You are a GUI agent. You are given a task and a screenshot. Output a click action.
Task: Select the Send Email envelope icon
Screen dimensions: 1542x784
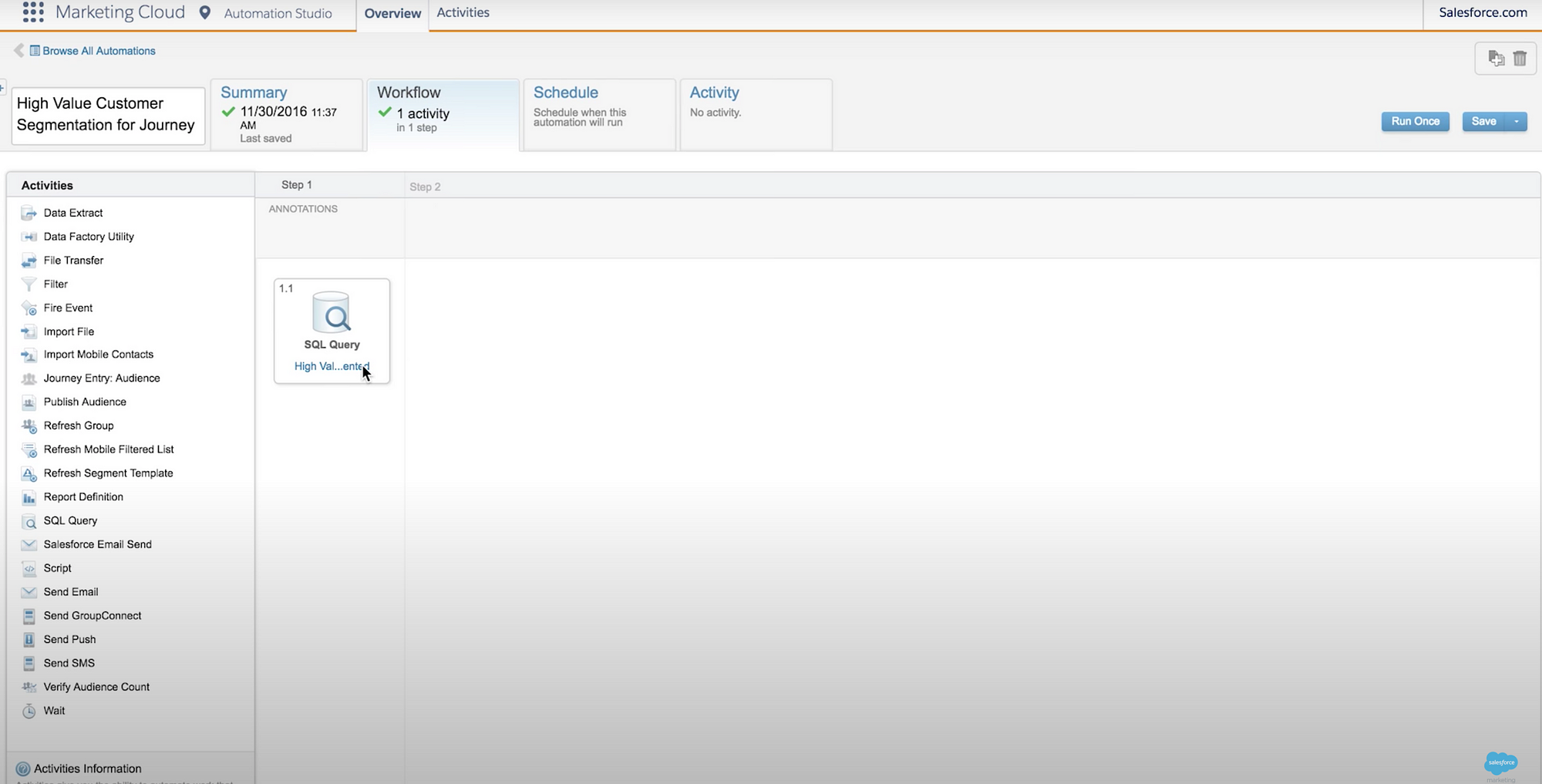(29, 593)
